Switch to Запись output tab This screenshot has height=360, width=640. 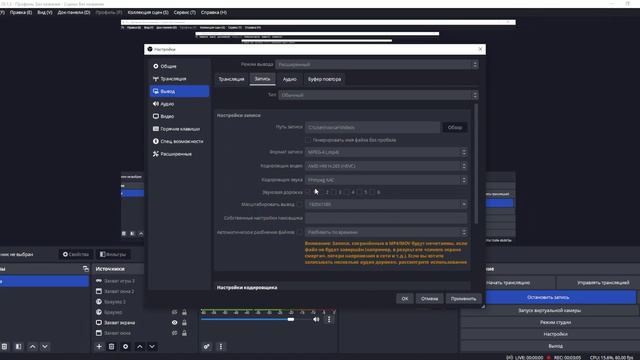point(262,79)
